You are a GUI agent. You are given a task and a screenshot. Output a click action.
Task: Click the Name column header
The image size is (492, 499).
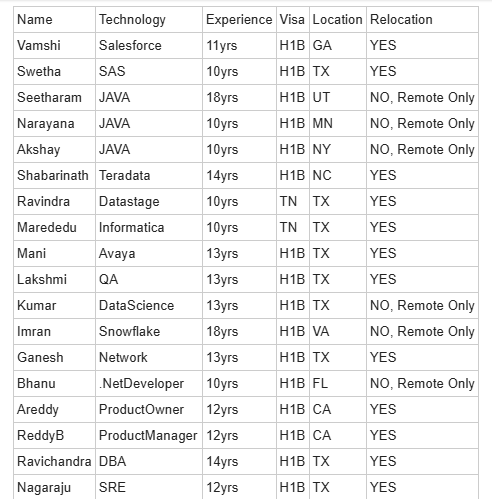click(54, 20)
